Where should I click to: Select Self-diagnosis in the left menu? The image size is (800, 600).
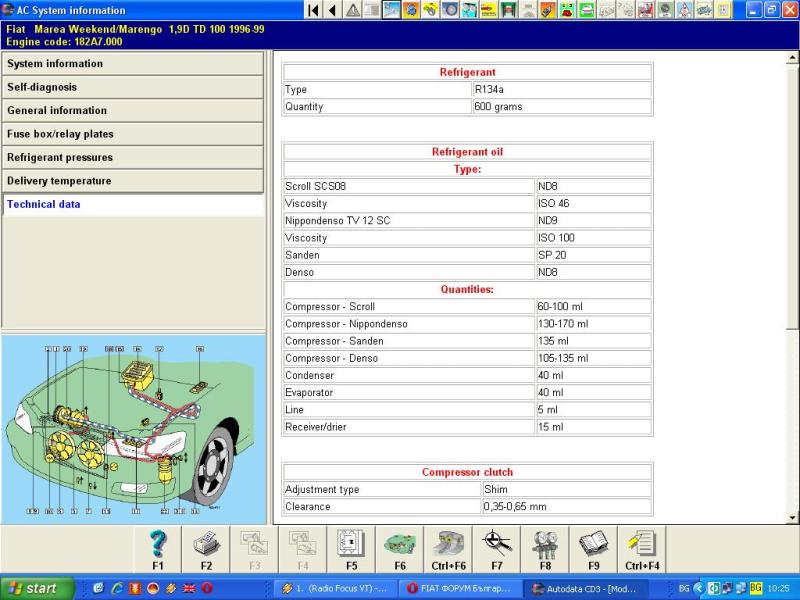tap(133, 87)
